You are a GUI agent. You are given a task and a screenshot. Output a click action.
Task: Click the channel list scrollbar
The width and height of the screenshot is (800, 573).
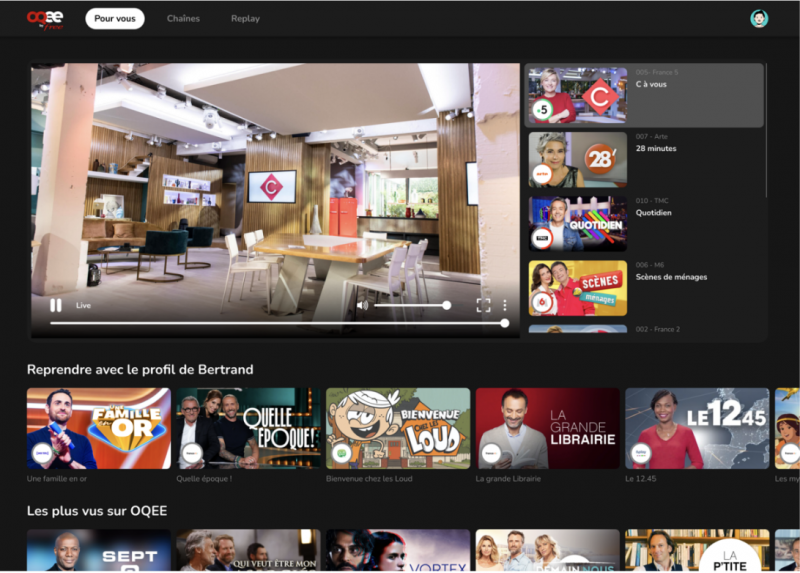pos(766,130)
